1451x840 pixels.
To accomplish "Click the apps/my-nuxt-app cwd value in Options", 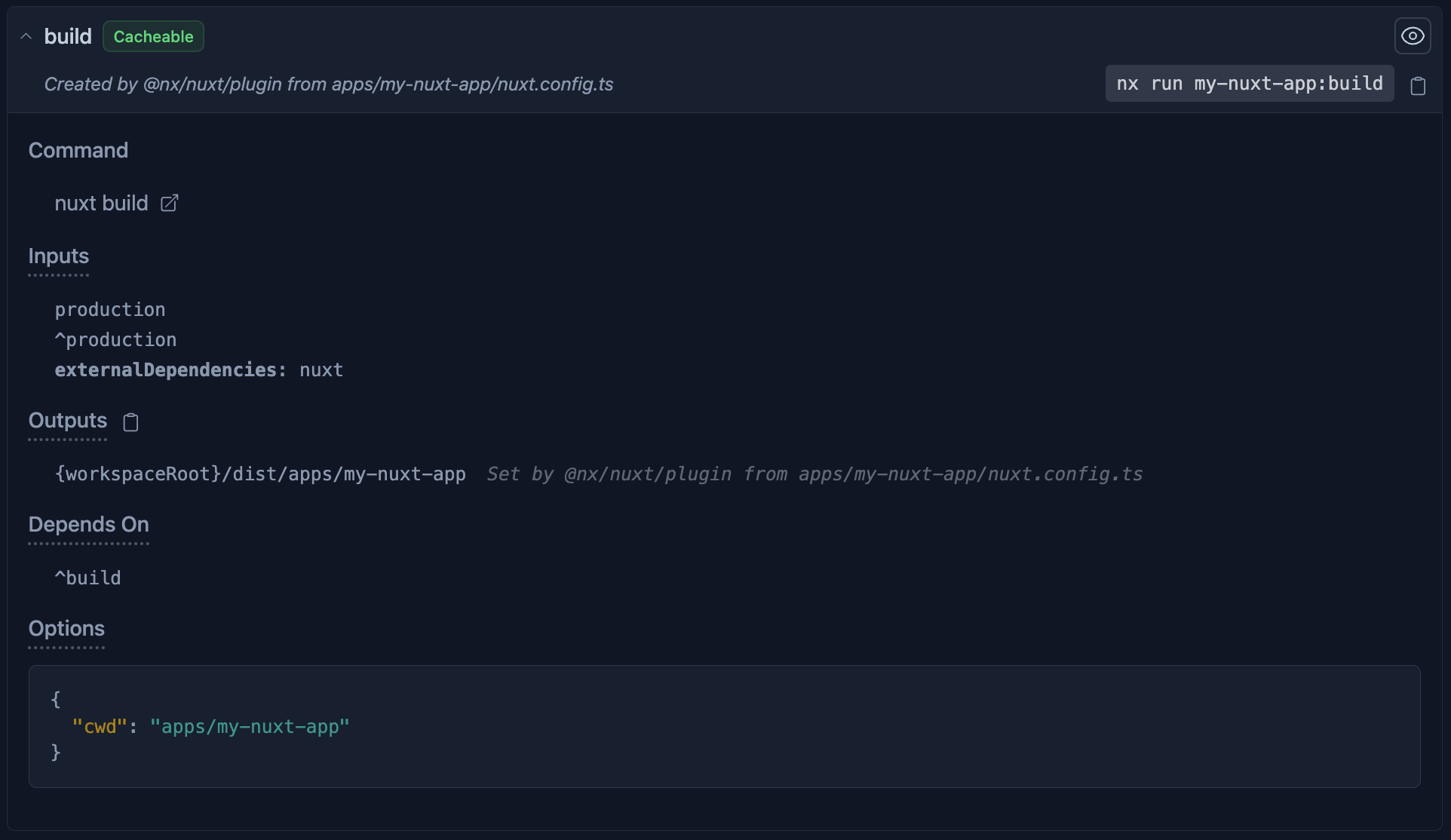I will (250, 726).
